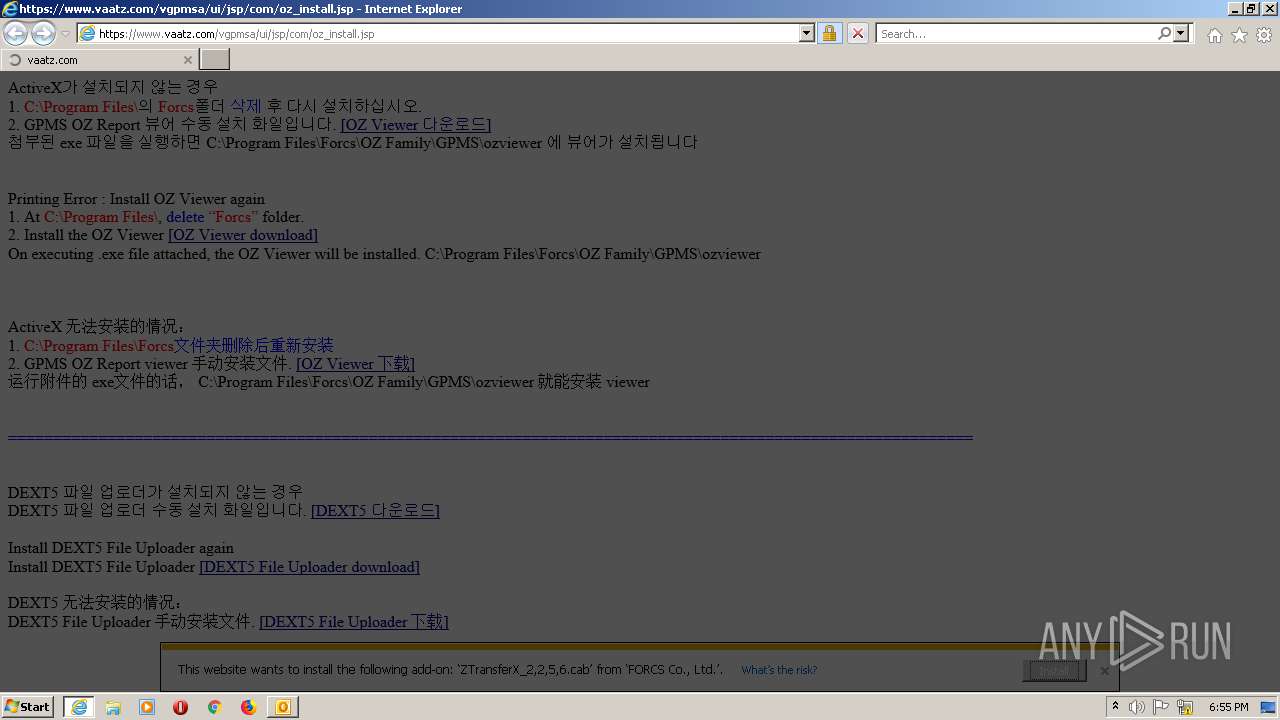Screen dimensions: 1280x720
Task: Launch Google Chrome from taskbar
Action: coord(214,707)
